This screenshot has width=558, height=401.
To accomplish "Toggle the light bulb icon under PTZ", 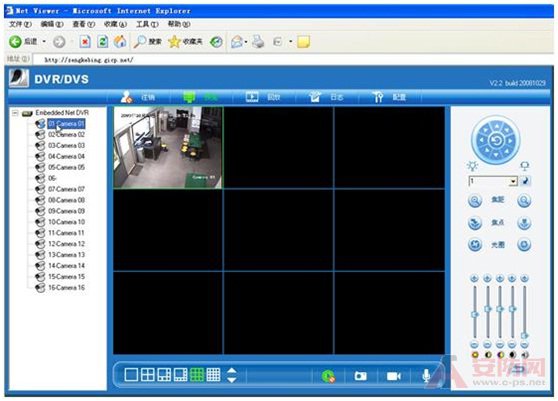I will click(473, 166).
